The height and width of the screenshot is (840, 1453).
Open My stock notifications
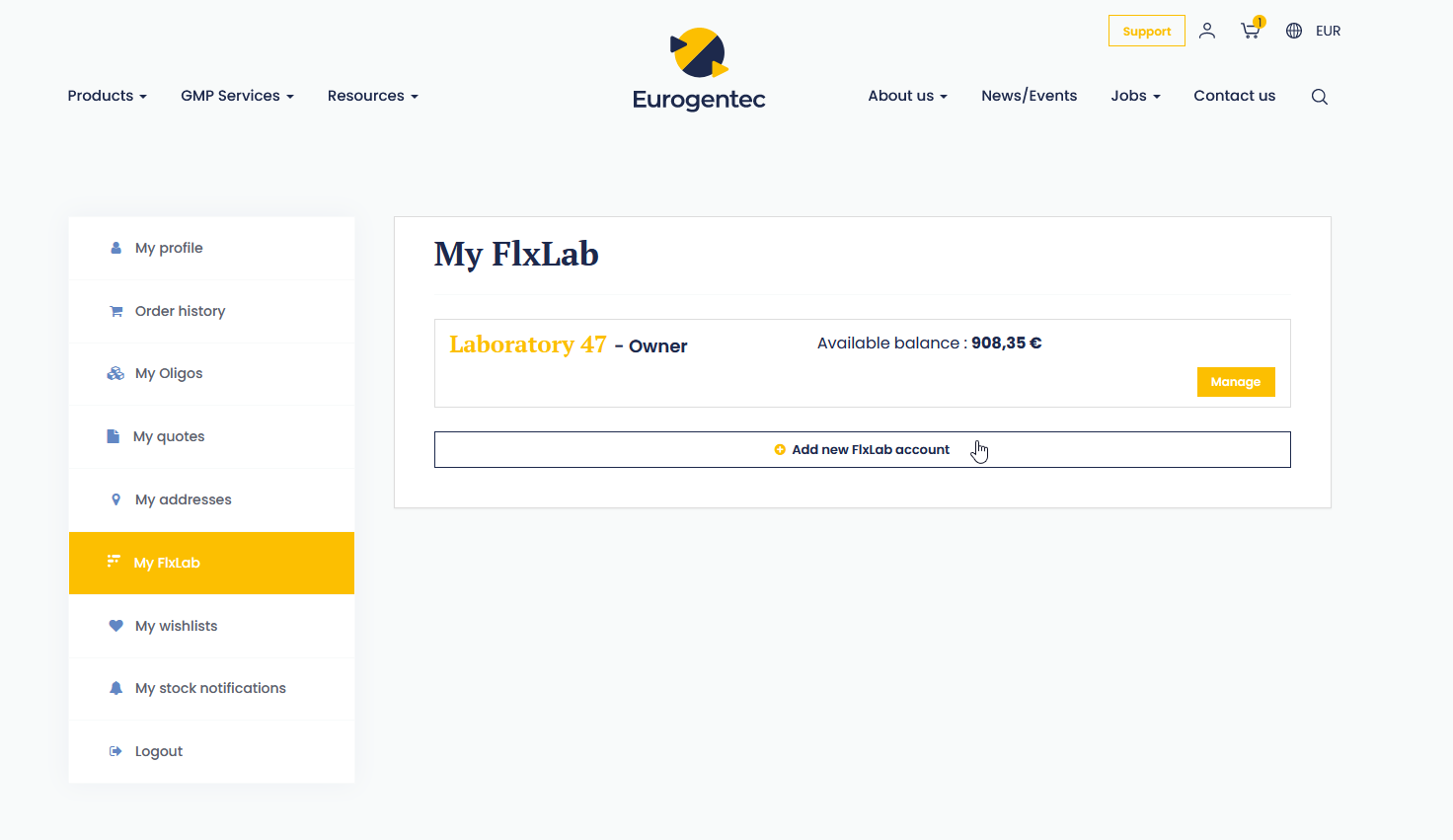[x=211, y=688]
